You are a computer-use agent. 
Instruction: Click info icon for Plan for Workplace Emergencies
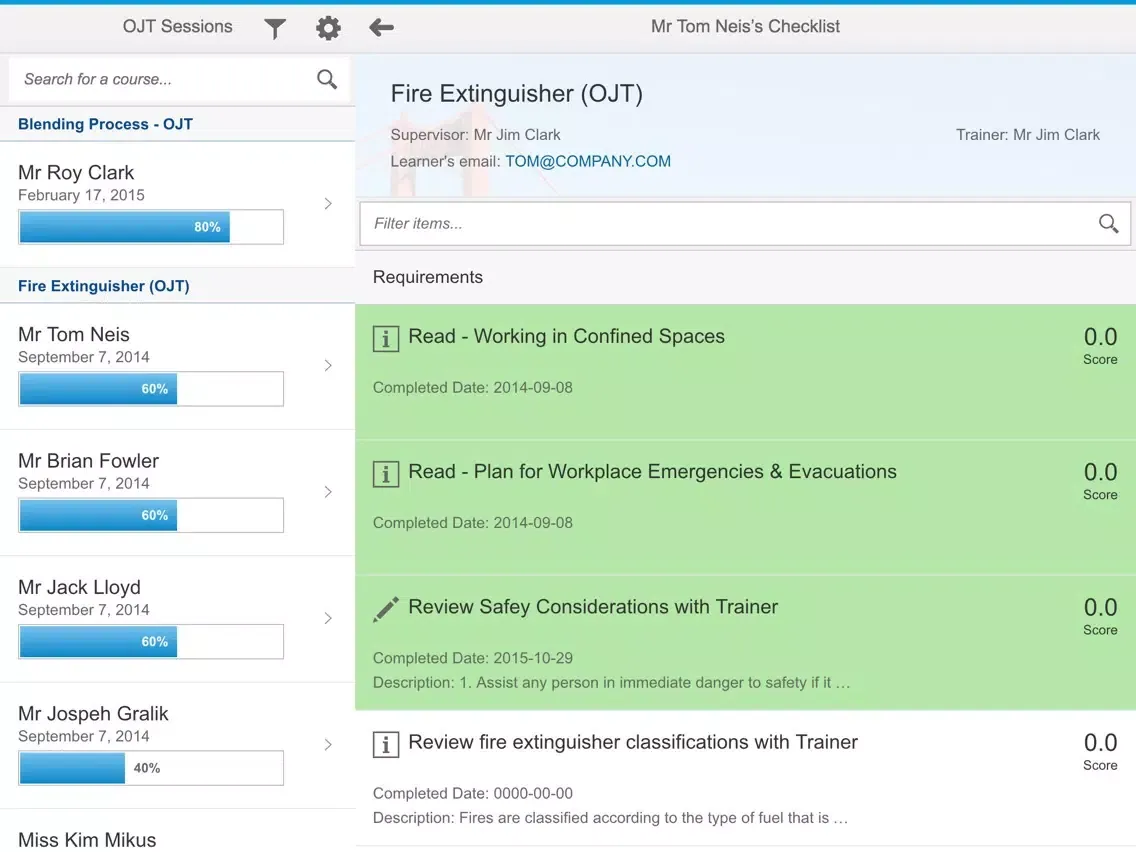tap(385, 474)
